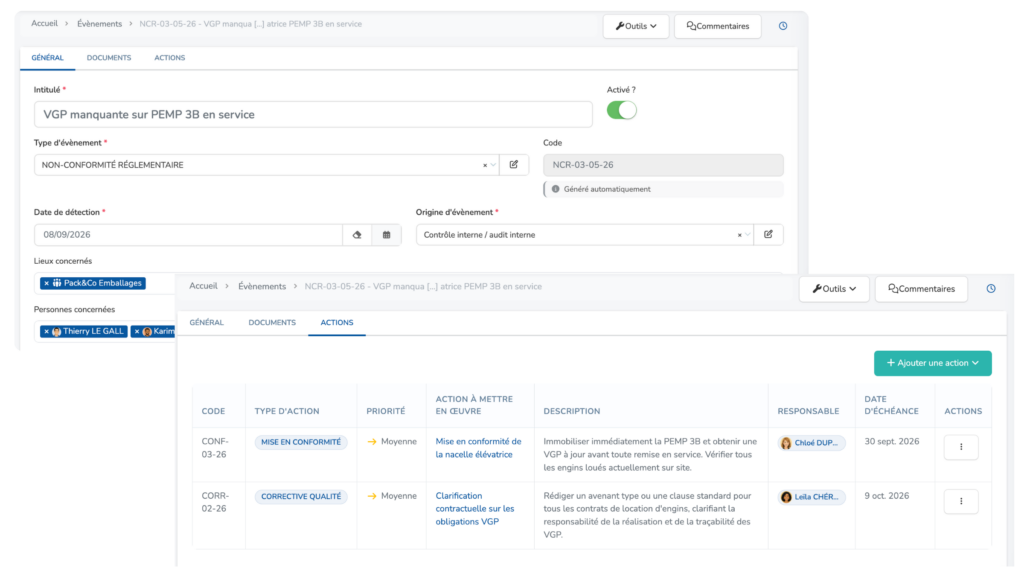1024x576 pixels.
Task: Expand the Type d'évènement dropdown
Action: coord(493,165)
